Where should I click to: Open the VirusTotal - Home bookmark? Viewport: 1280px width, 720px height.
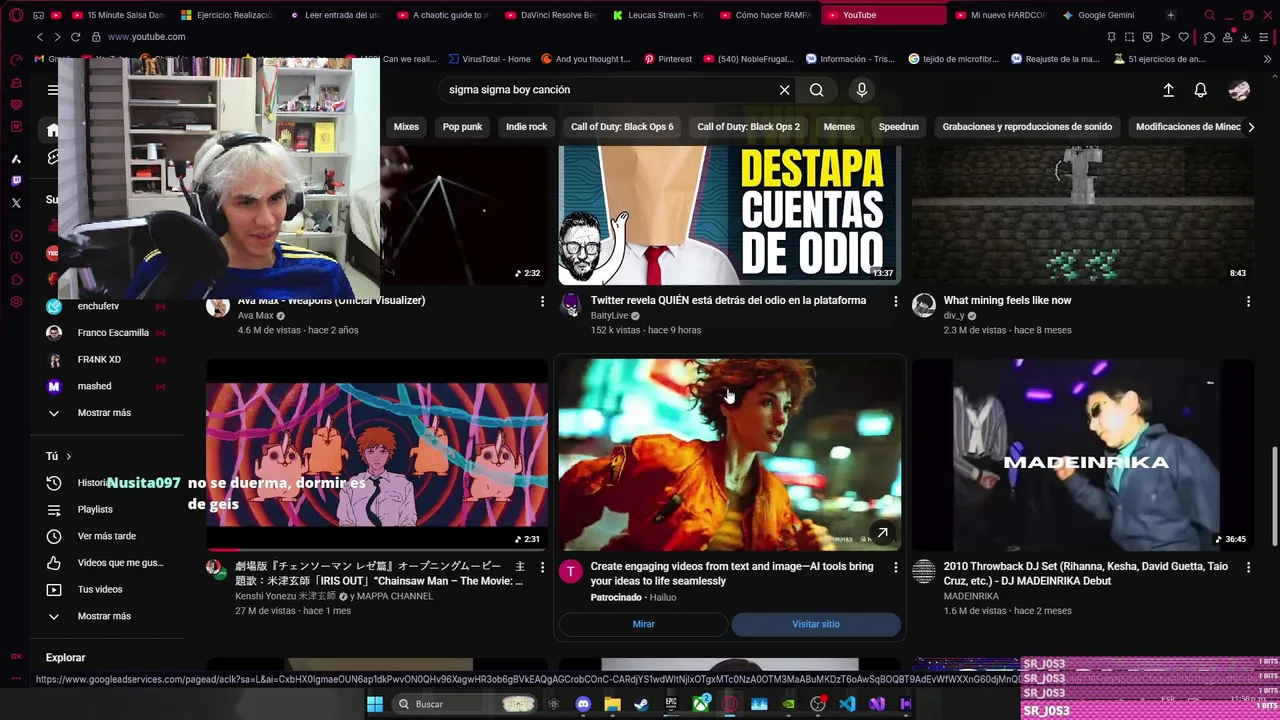click(x=490, y=59)
